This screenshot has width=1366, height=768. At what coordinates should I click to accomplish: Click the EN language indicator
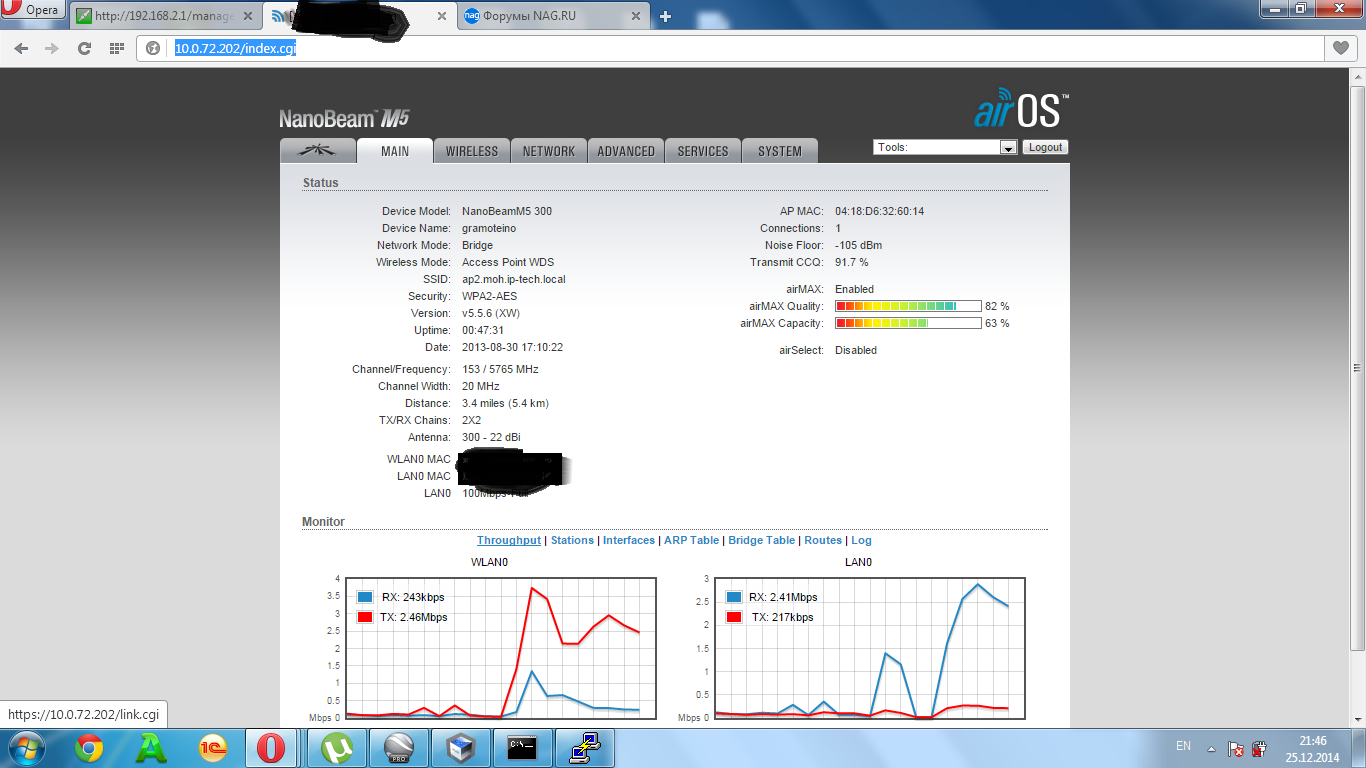[1183, 746]
